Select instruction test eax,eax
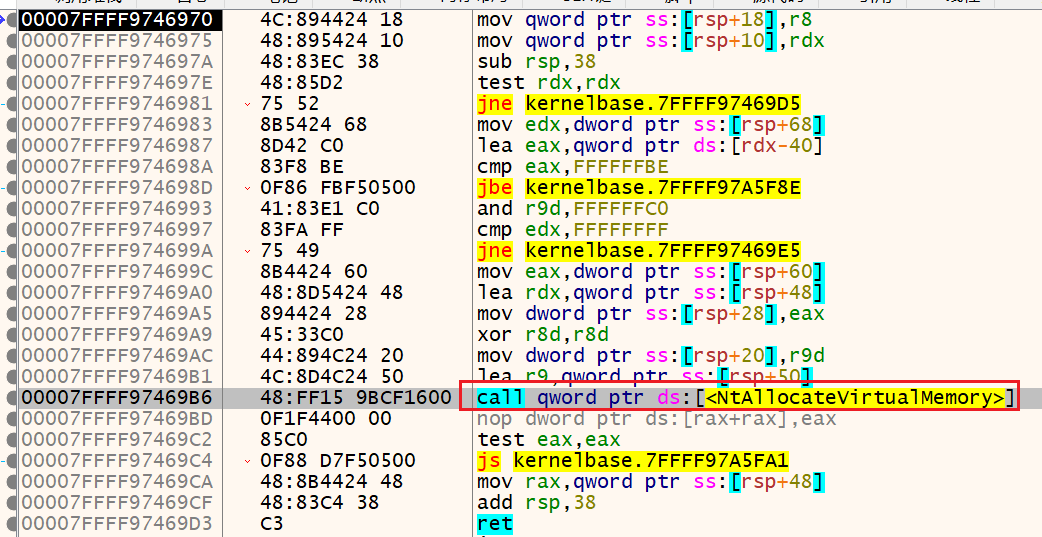Viewport: 1042px width, 537px height. point(549,440)
